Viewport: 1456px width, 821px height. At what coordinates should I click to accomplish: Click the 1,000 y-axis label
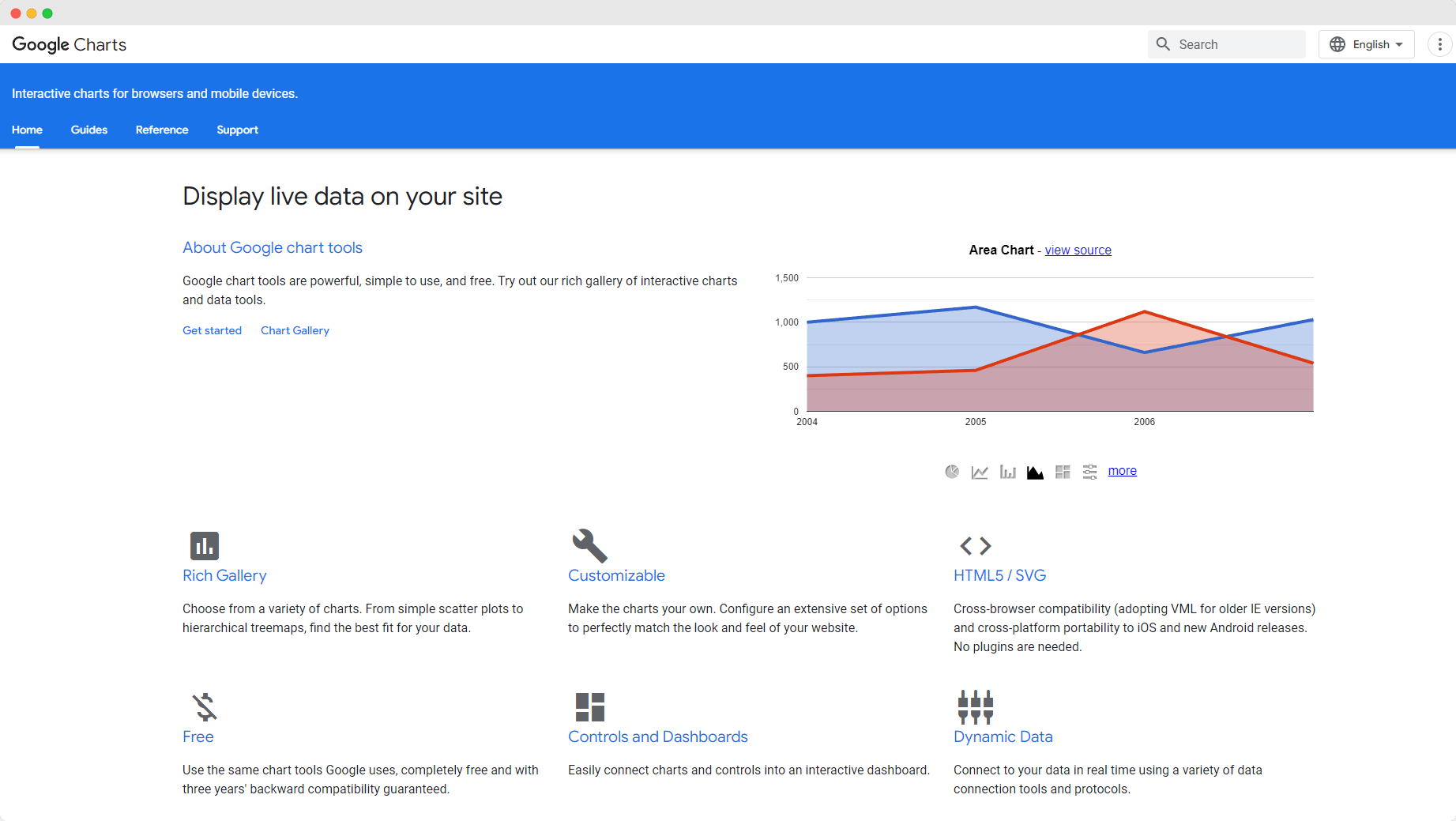(x=787, y=322)
